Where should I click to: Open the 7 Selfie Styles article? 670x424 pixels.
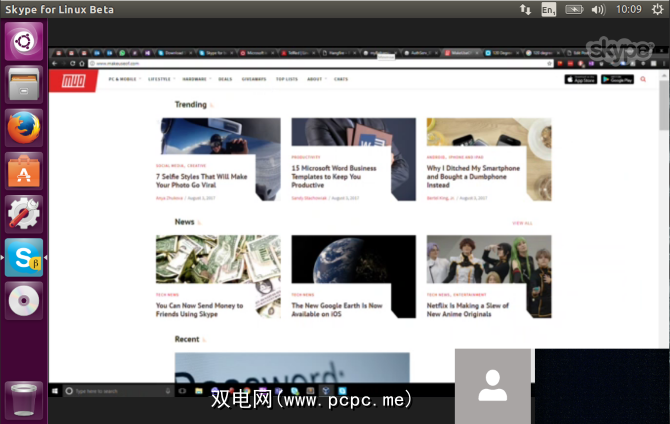pos(203,181)
